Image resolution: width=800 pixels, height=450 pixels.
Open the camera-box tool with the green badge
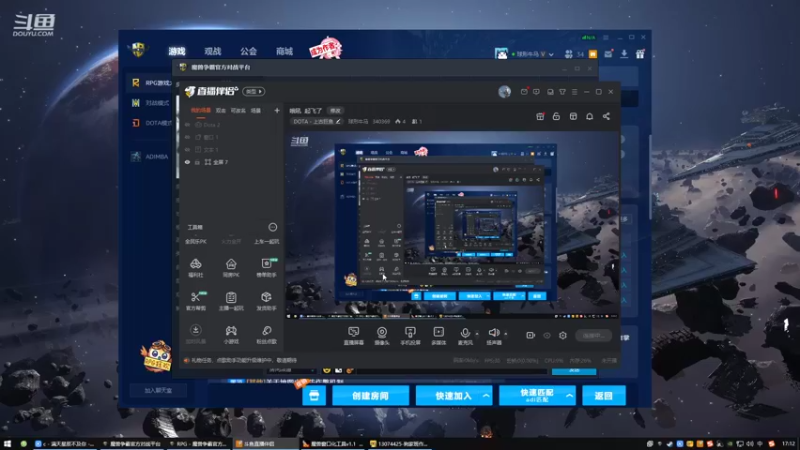266,267
